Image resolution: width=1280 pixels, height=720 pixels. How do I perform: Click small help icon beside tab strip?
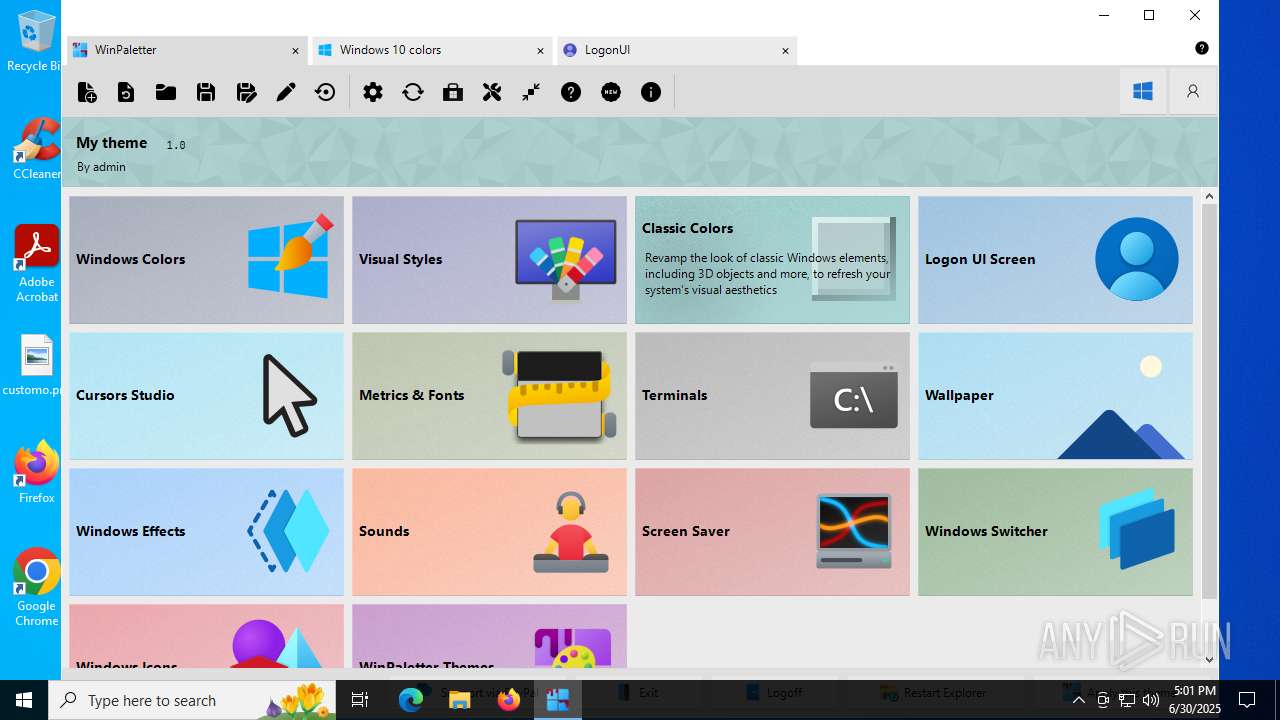(1202, 48)
